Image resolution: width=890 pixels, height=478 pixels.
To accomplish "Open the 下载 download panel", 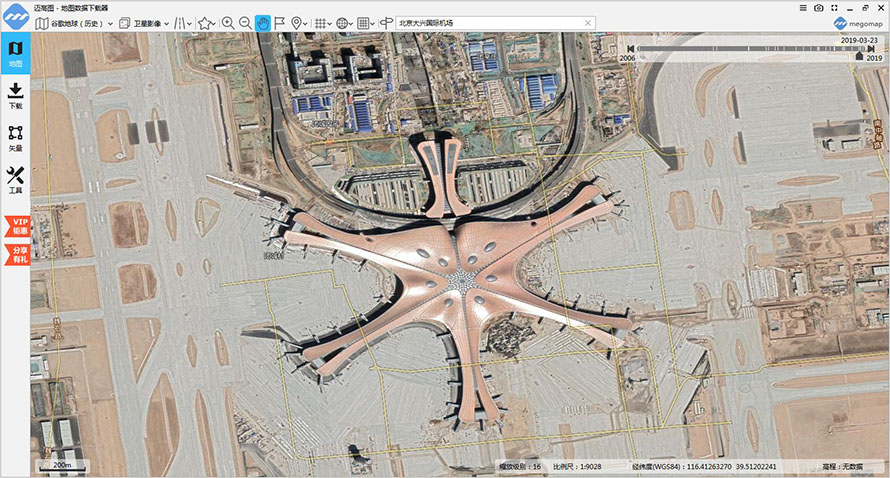I will point(15,96).
